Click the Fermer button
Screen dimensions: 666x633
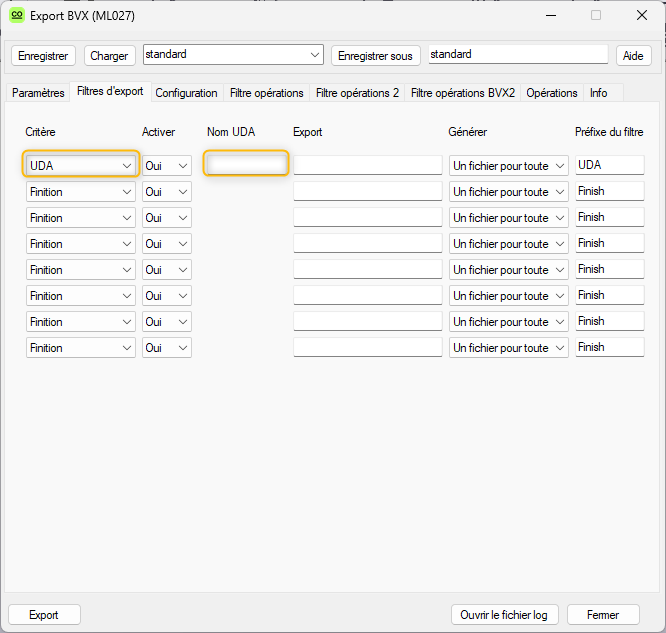[603, 615]
